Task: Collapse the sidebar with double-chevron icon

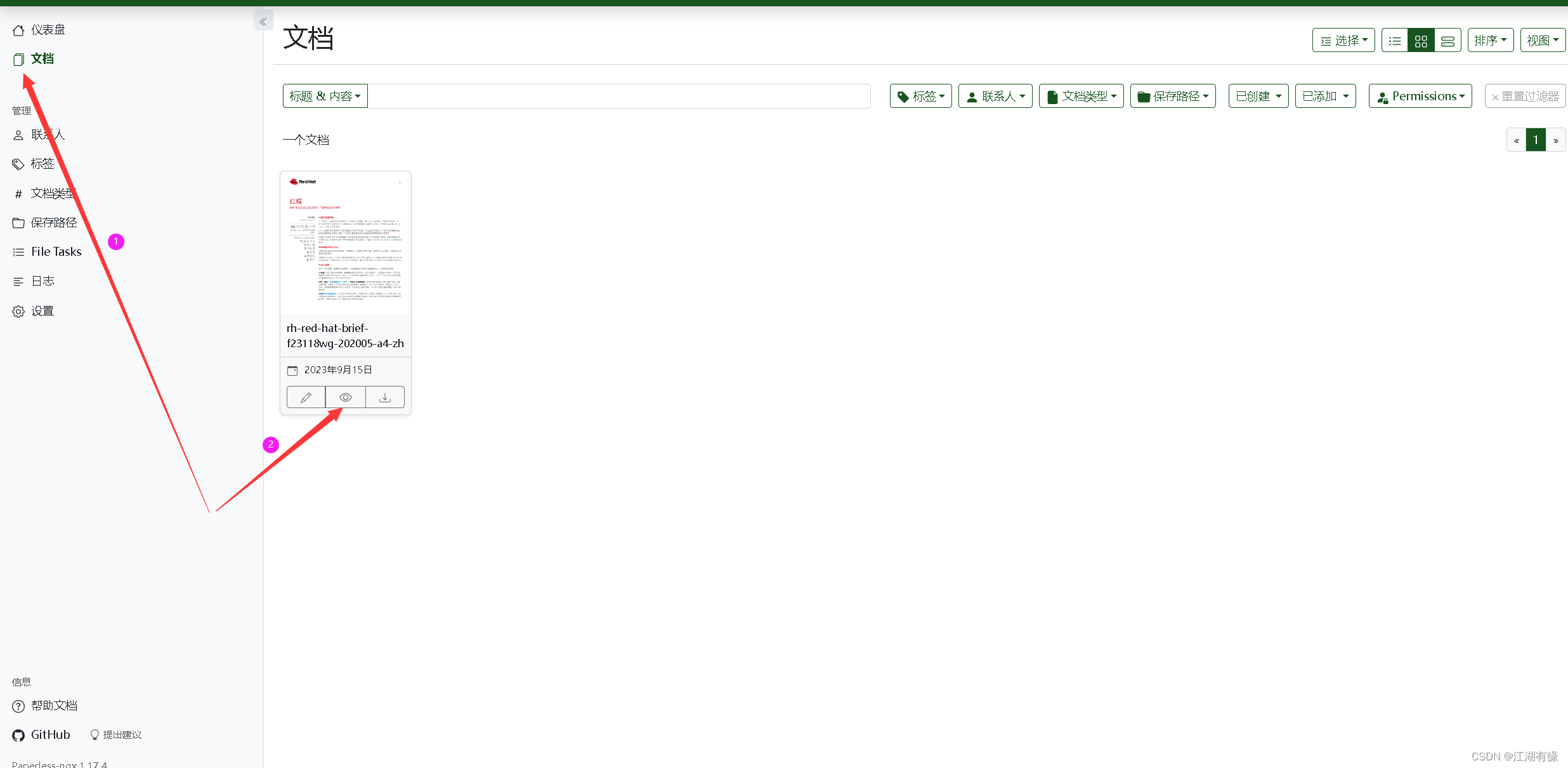Action: [x=263, y=22]
